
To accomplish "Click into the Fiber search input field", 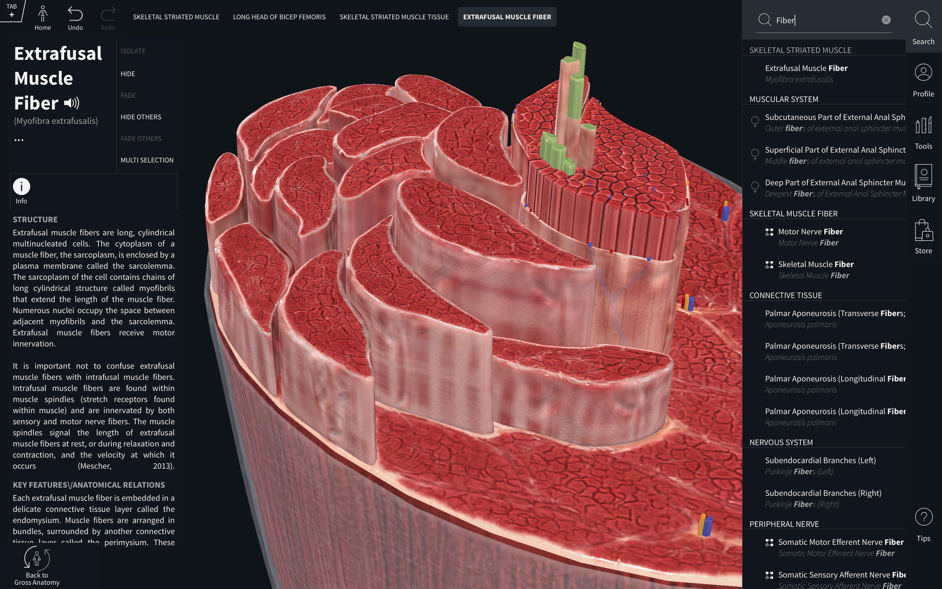I will [x=825, y=20].
